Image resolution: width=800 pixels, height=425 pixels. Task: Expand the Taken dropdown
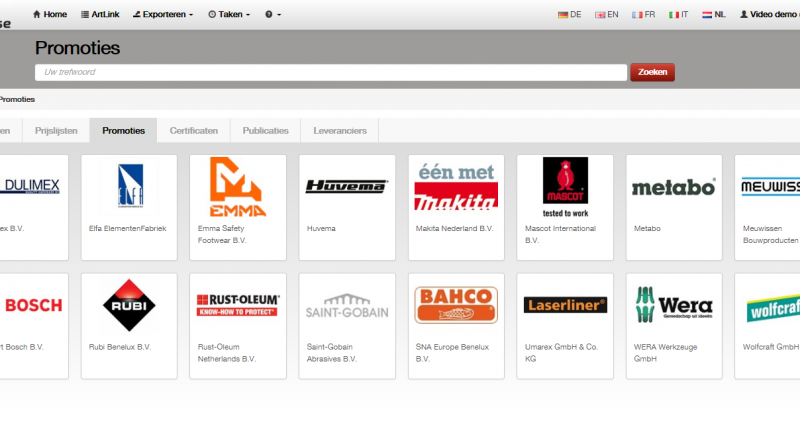(x=229, y=14)
